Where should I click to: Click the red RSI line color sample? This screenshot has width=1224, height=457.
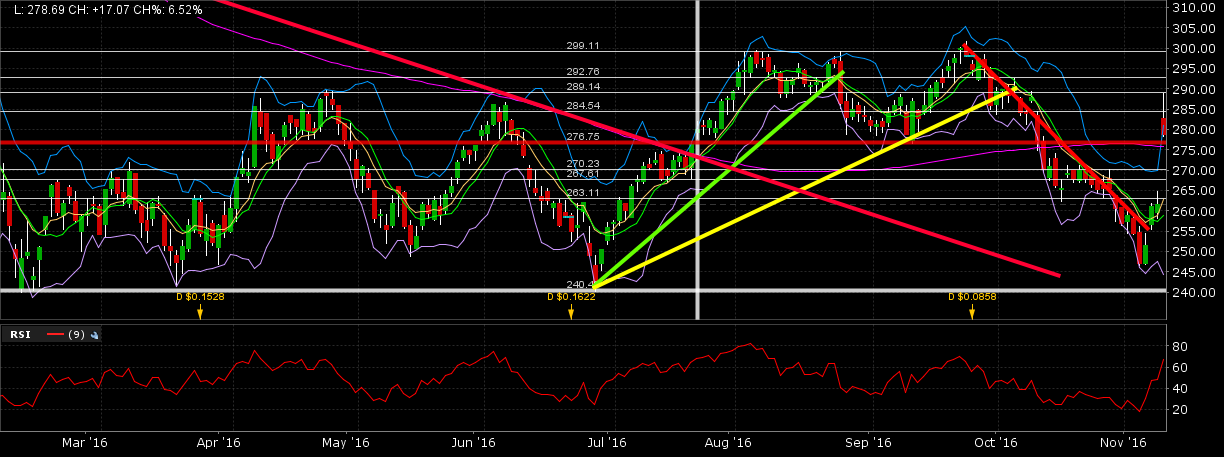click(53, 335)
